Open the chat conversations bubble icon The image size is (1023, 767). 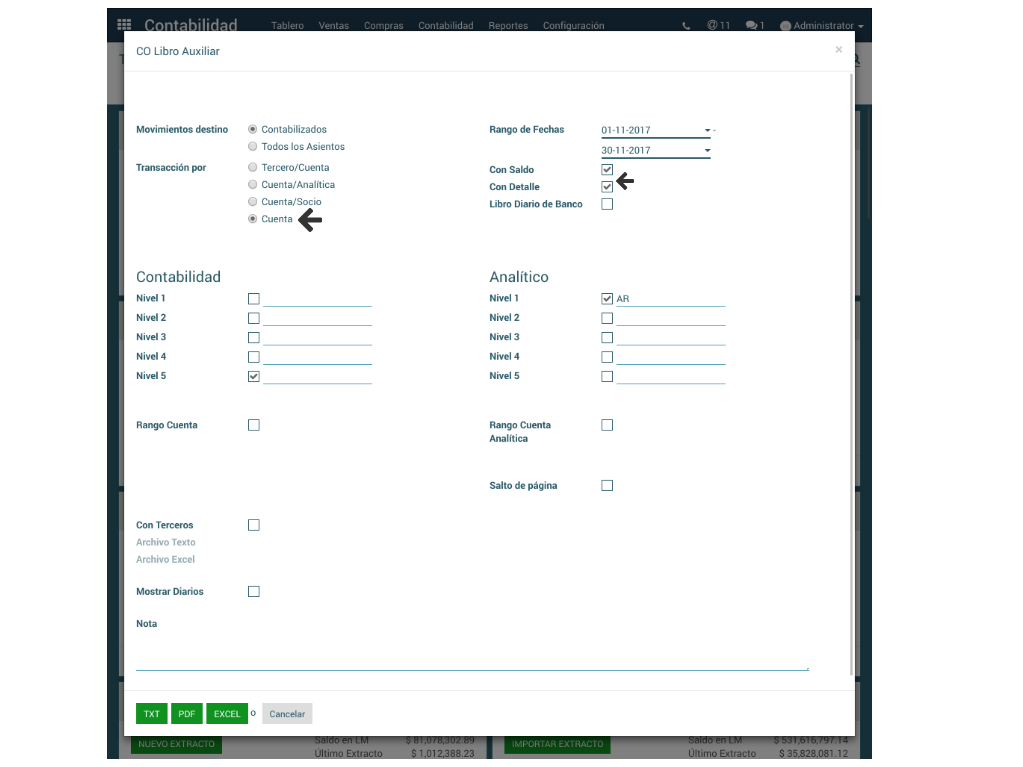755,25
